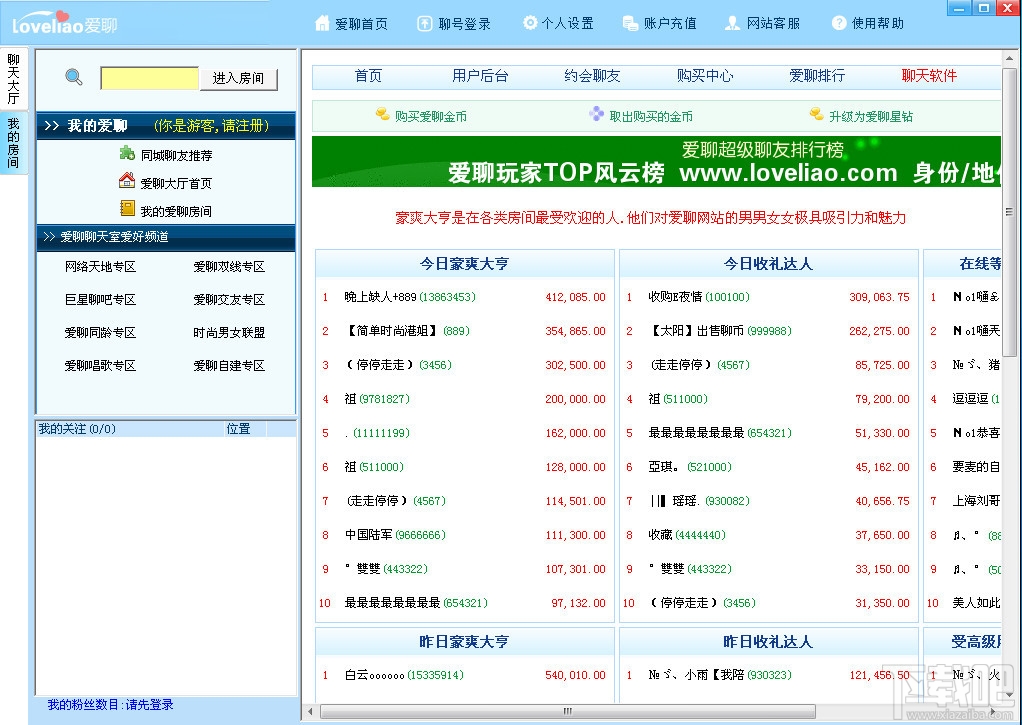Screen dimensions: 1022x725
Task: Click the room search input field
Action: pyautogui.click(x=148, y=77)
